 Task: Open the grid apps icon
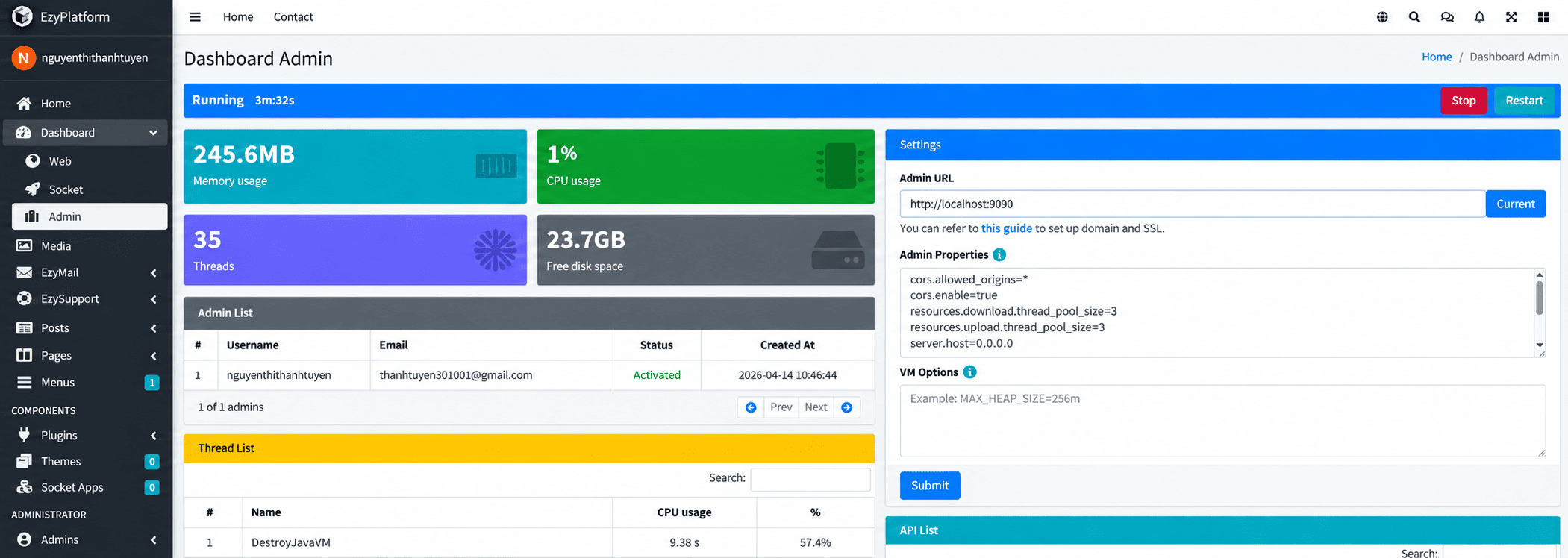click(1543, 17)
